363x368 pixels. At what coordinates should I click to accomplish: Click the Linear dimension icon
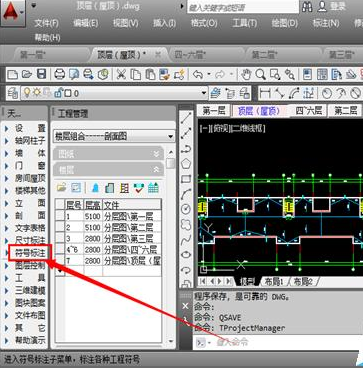point(265,93)
